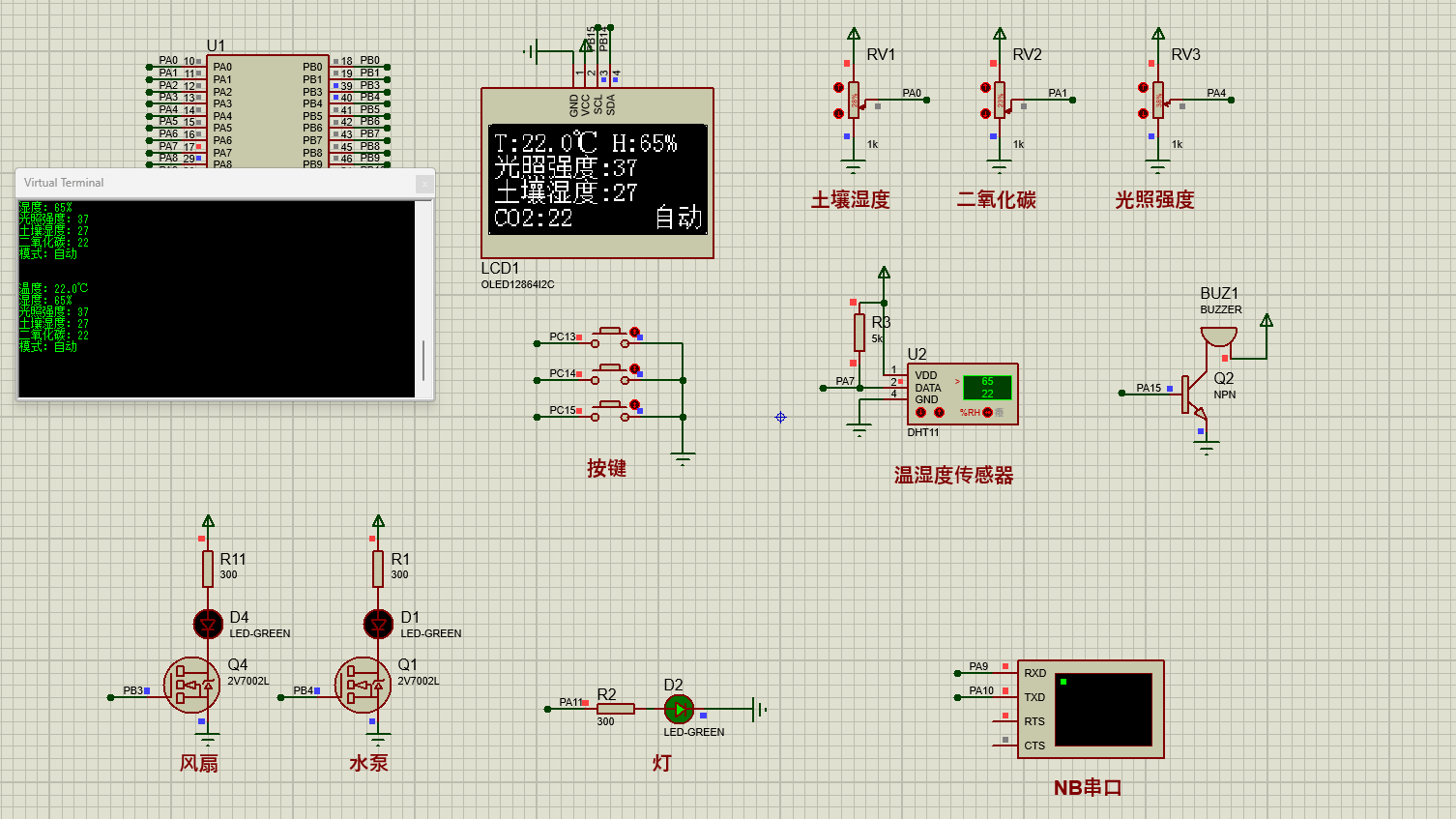Toggle the latch on PC15 push button
Image resolution: width=1456 pixels, height=819 pixels.
(x=634, y=404)
